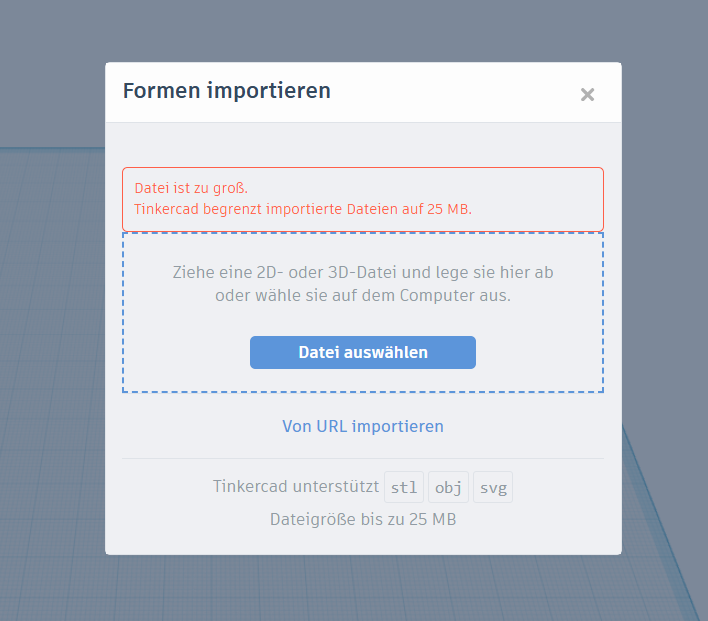Click the Formen importieren dialog title
708x621 pixels.
click(227, 90)
